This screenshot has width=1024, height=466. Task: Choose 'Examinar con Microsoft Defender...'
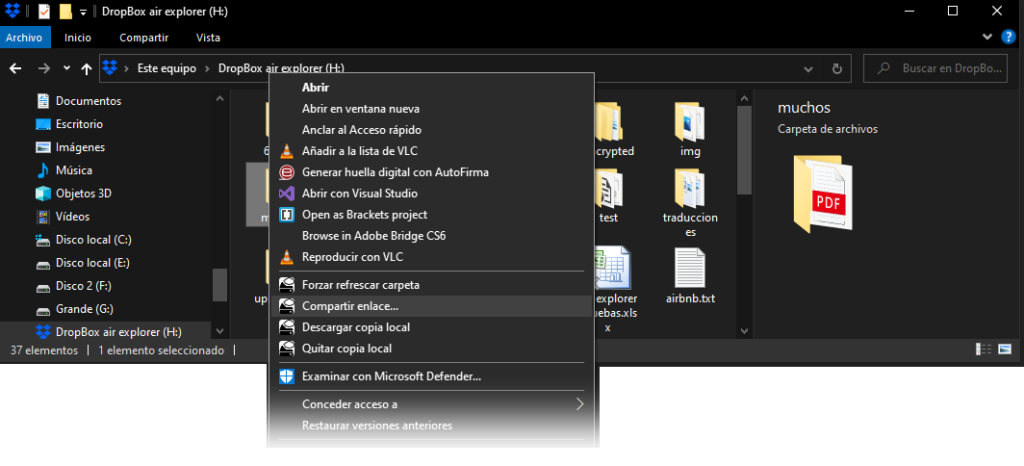432,376
